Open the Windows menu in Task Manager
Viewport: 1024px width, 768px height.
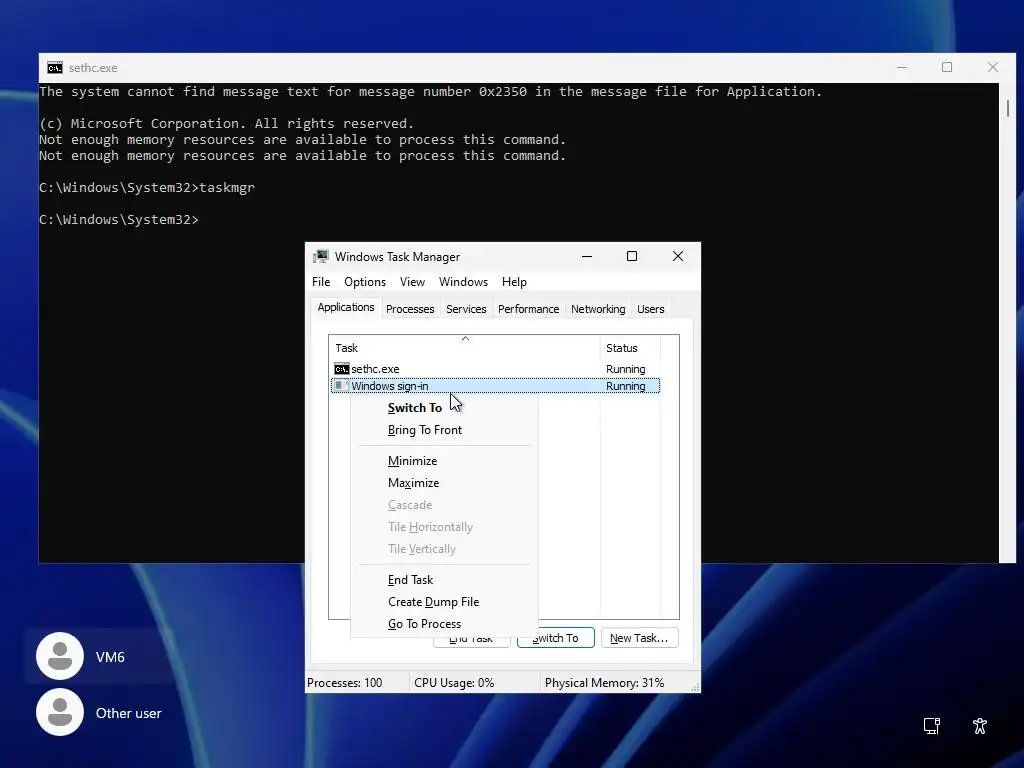[463, 282]
